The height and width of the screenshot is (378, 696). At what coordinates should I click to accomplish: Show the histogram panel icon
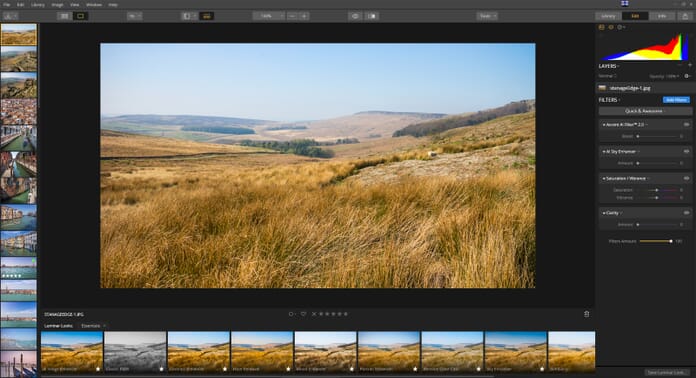tap(602, 27)
